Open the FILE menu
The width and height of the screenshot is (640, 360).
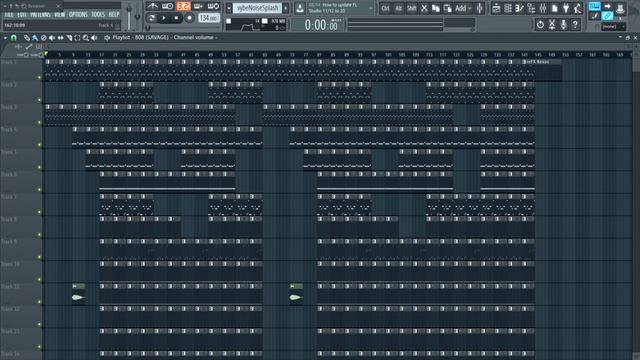tap(9, 15)
